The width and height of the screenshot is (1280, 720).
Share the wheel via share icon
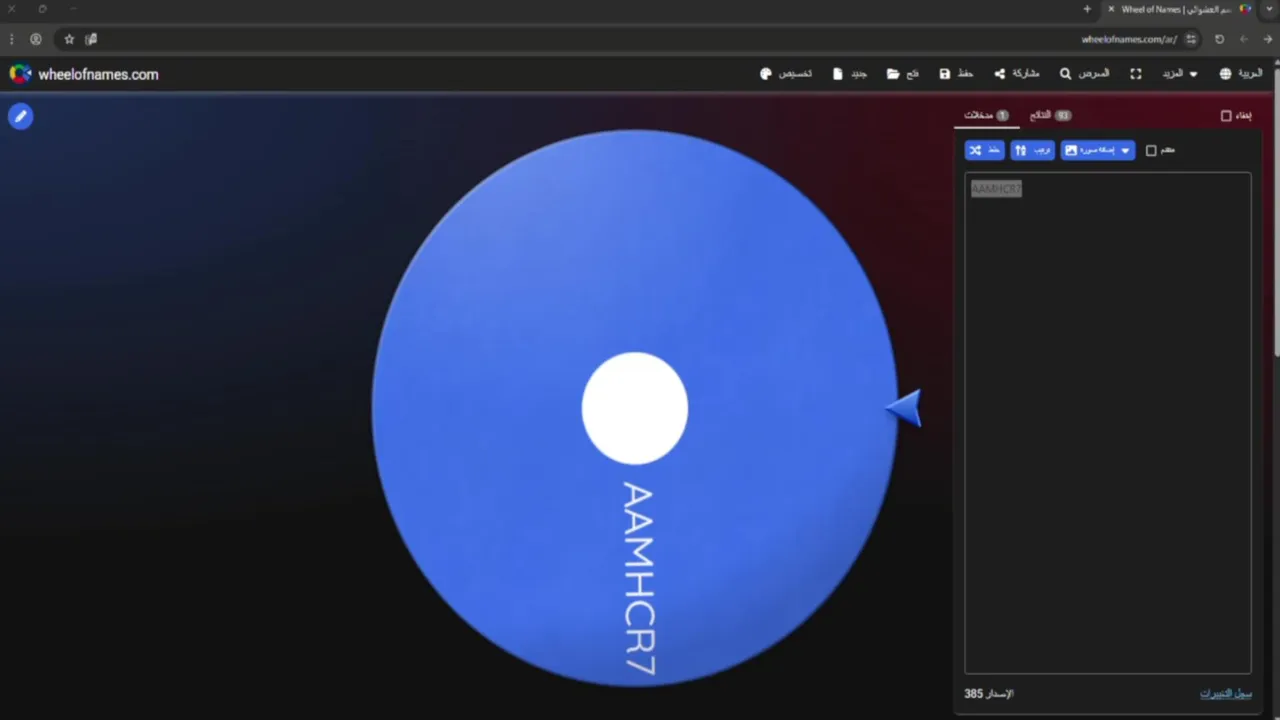point(1016,74)
